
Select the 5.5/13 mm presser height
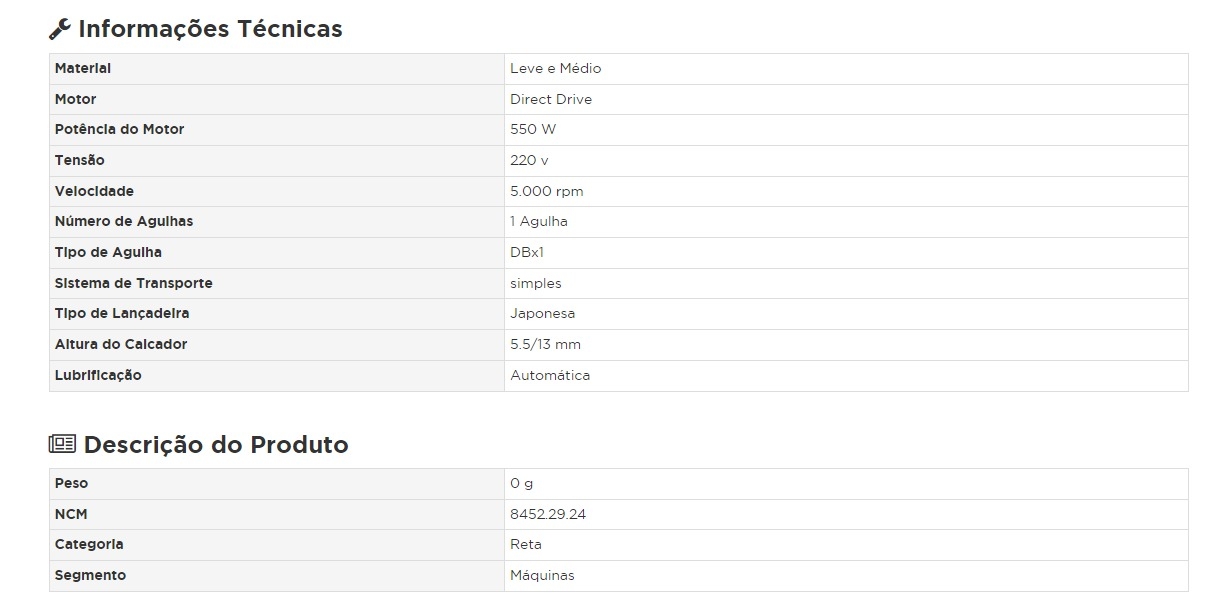[x=545, y=344]
